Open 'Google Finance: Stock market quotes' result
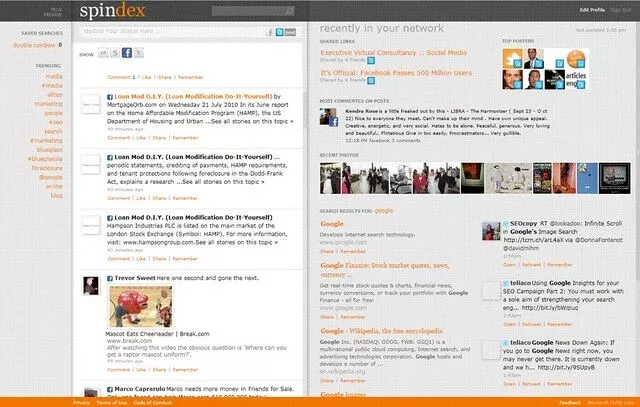Image resolution: width=640 pixels, height=407 pixels. tap(384, 270)
